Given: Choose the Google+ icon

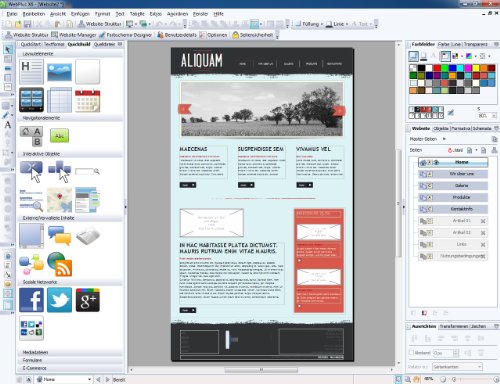Looking at the screenshot, I should coord(88,300).
